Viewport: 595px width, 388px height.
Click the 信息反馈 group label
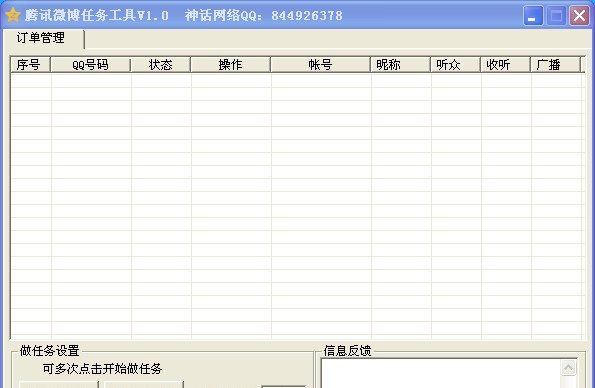[x=347, y=350]
